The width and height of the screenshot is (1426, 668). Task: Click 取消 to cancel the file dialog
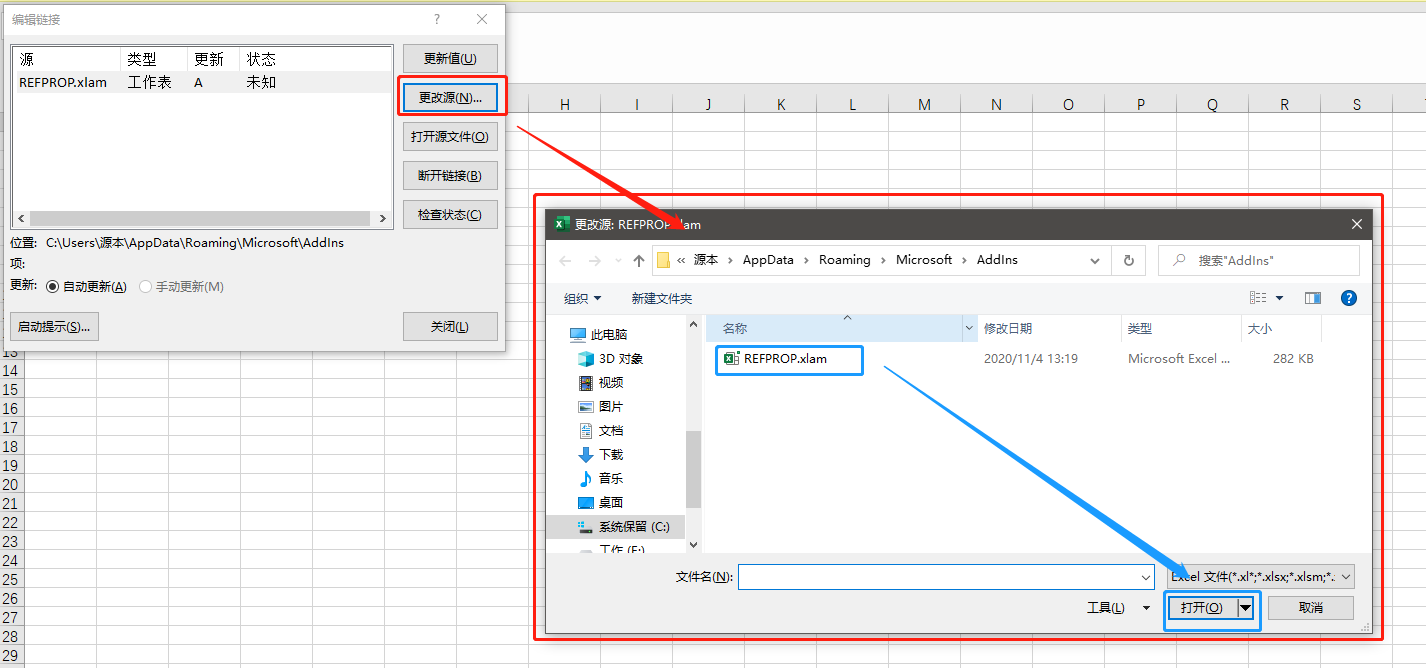point(1311,608)
